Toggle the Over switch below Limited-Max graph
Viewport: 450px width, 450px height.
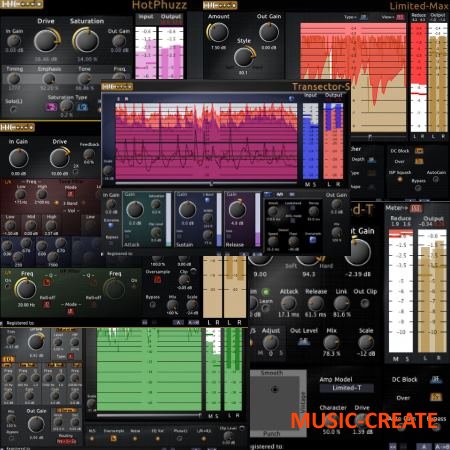point(419,161)
